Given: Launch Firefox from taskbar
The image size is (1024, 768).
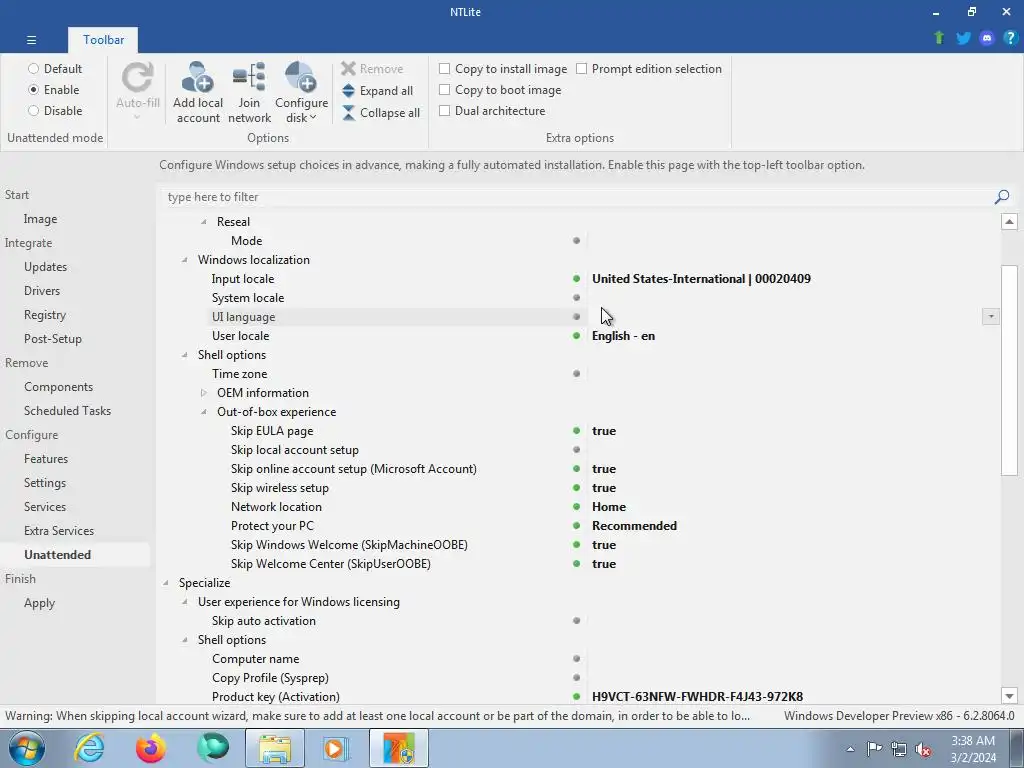Looking at the screenshot, I should click(151, 748).
